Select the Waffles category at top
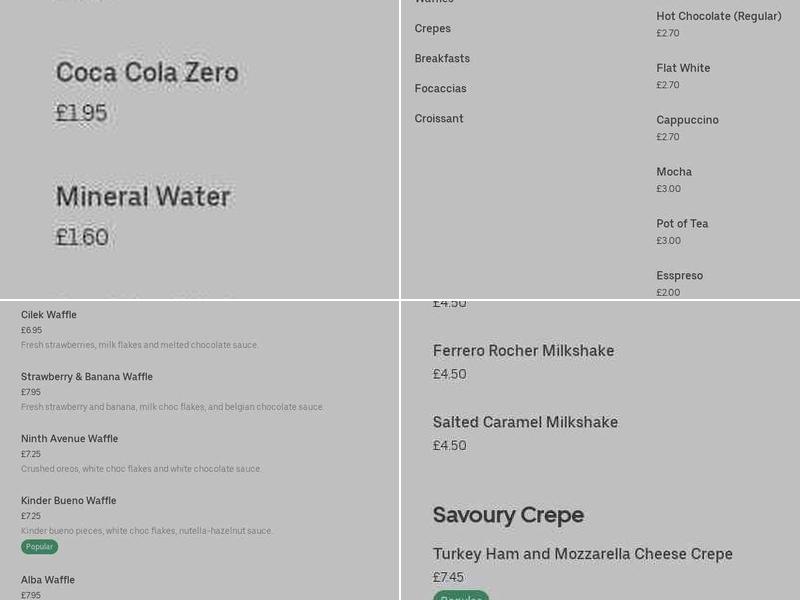This screenshot has width=800, height=600. [433, 3]
